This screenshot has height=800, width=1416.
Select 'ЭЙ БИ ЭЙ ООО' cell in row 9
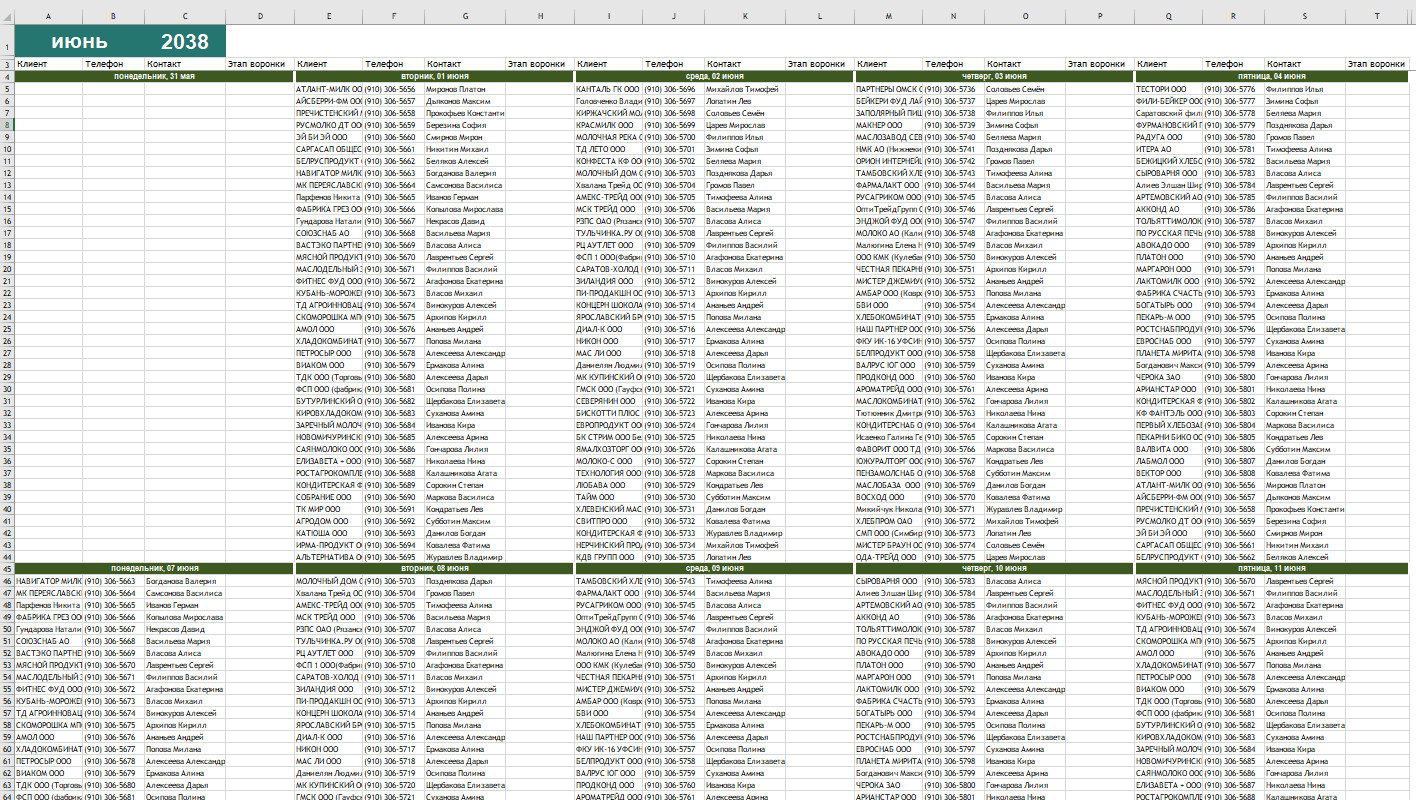[328, 136]
